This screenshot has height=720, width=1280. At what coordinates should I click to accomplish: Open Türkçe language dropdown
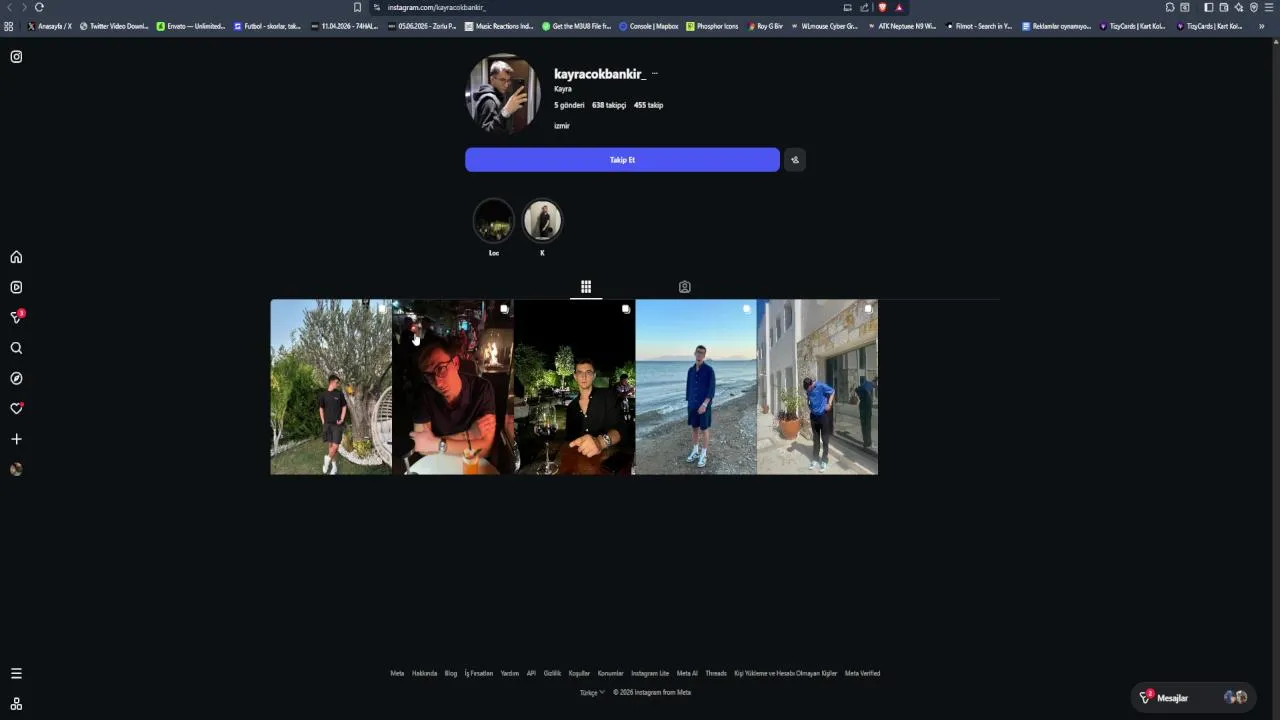[592, 692]
